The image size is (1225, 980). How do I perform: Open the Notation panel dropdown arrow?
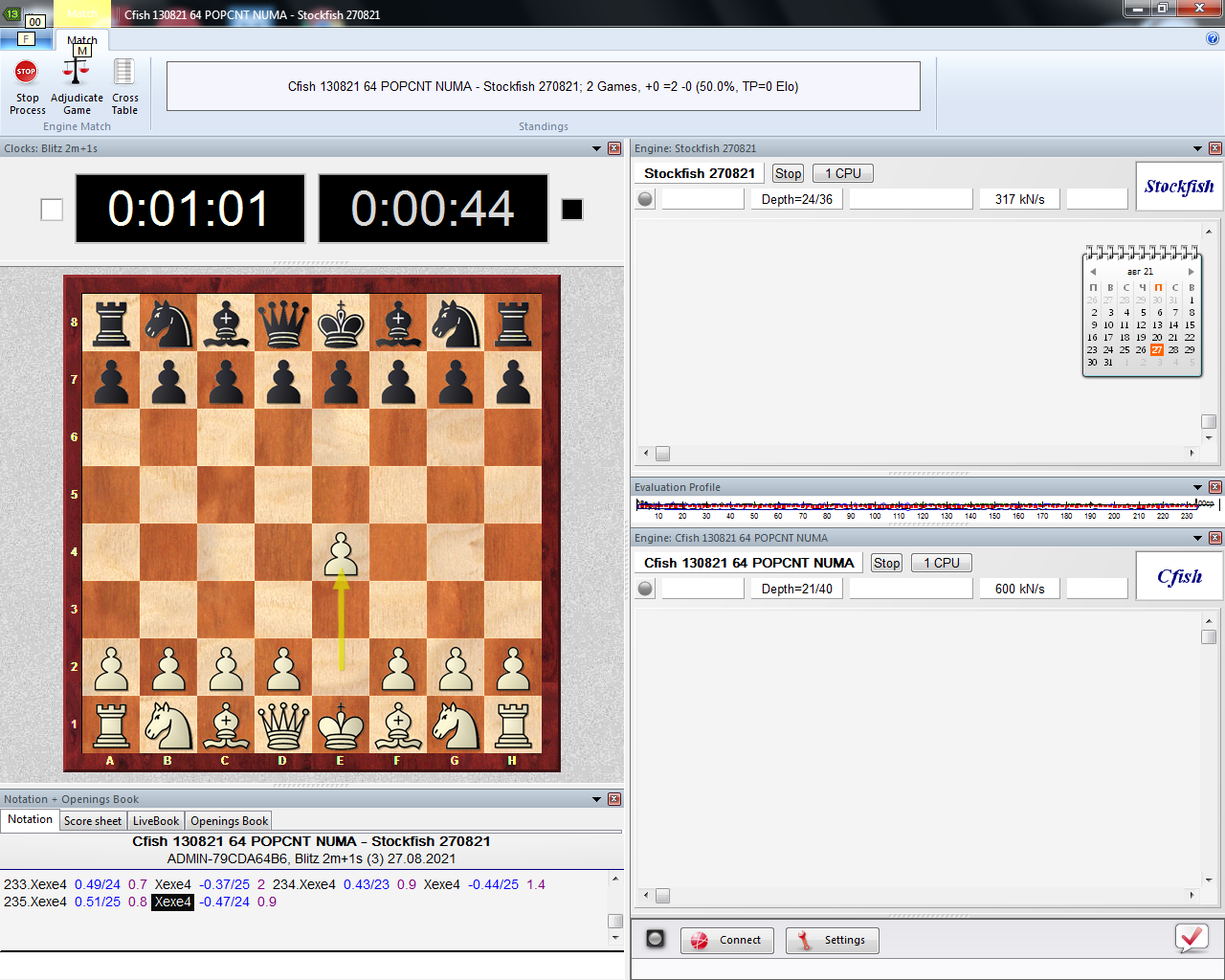tap(596, 799)
